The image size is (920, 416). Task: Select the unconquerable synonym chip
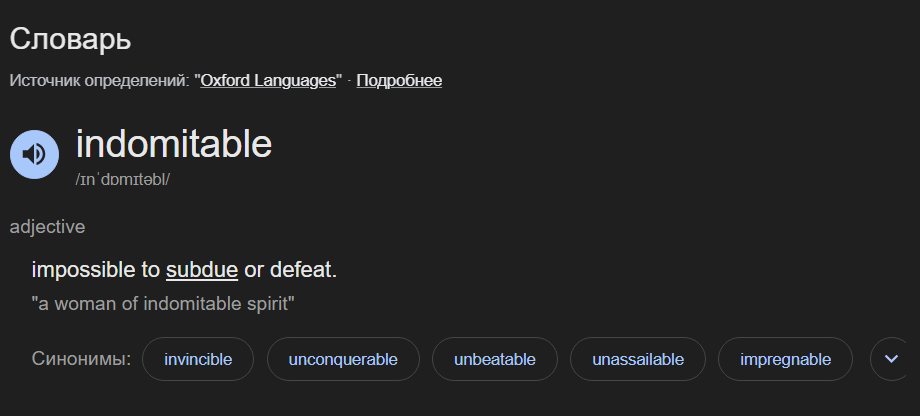(343, 359)
